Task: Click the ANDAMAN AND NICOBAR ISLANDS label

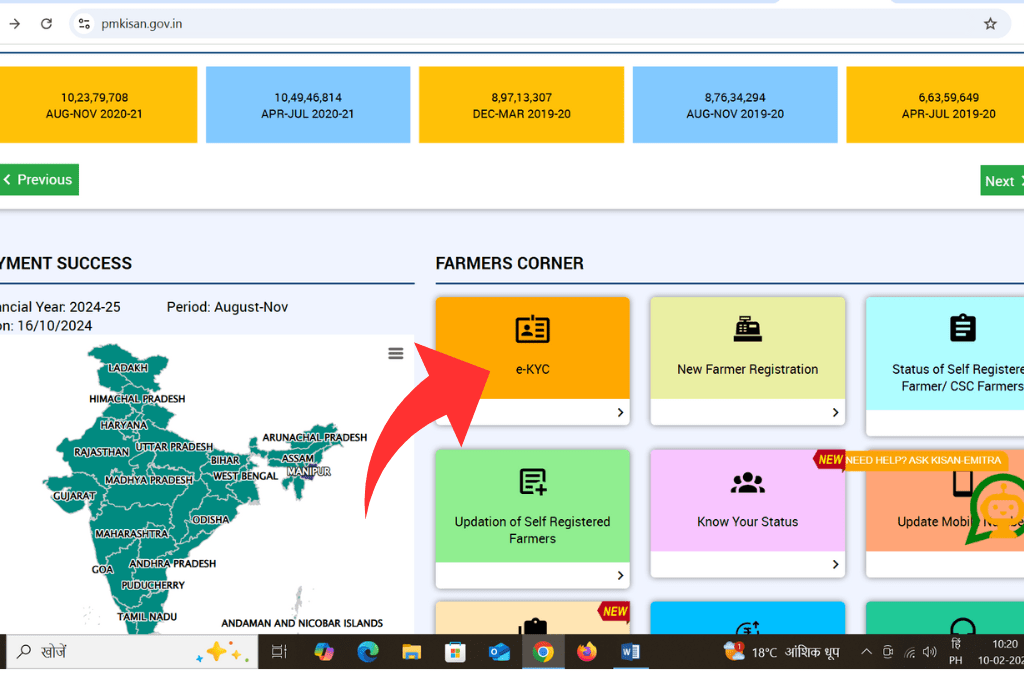Action: (302, 623)
